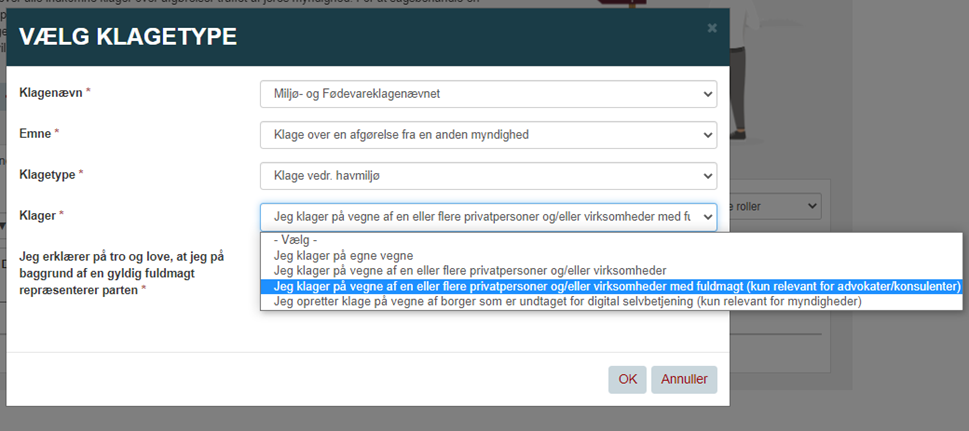This screenshot has height=431, width=969.
Task: Choose the '- Vælg -' option
Action: pos(612,241)
